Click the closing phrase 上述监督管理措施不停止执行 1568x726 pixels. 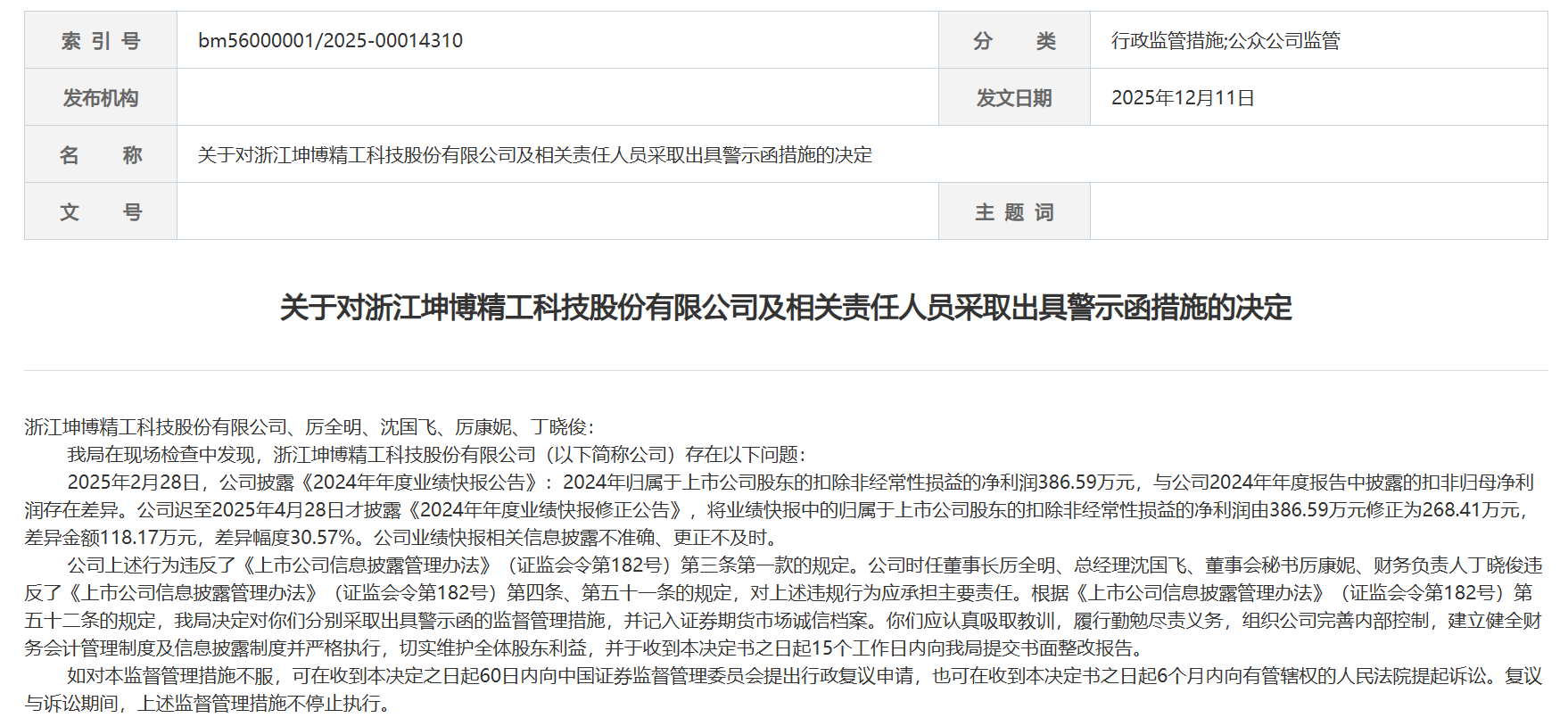point(258,704)
